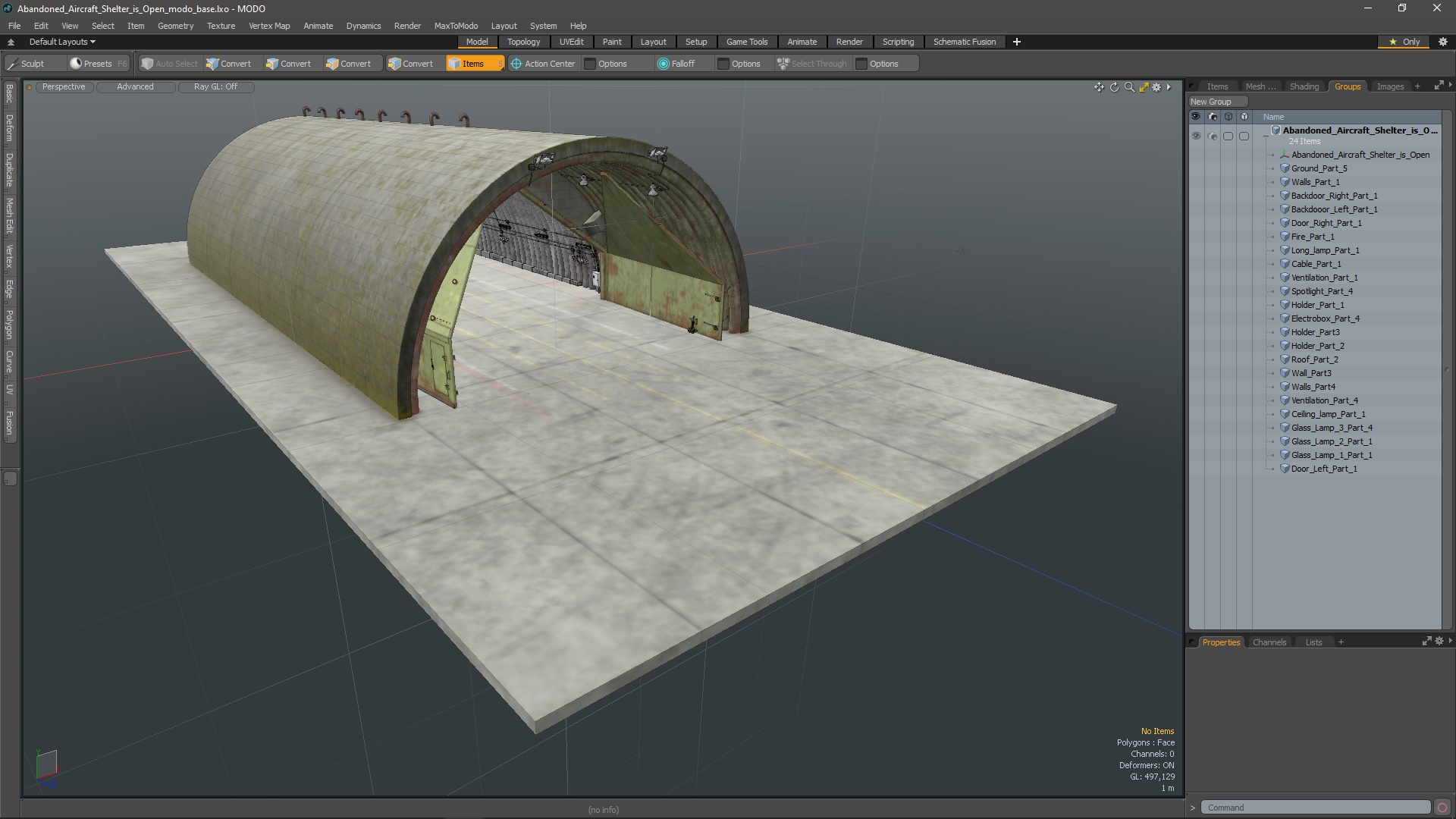
Task: Click the render camera column header icon
Action: pyautogui.click(x=1212, y=117)
